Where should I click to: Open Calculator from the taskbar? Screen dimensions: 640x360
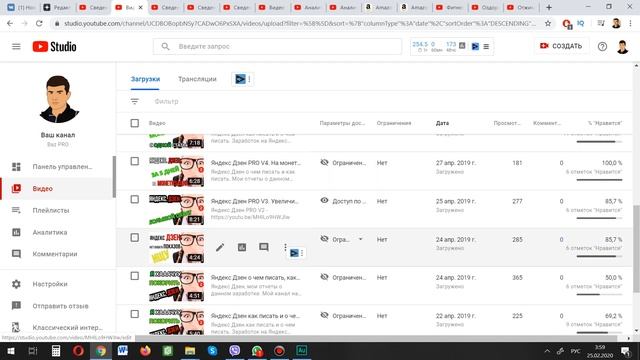point(56,351)
